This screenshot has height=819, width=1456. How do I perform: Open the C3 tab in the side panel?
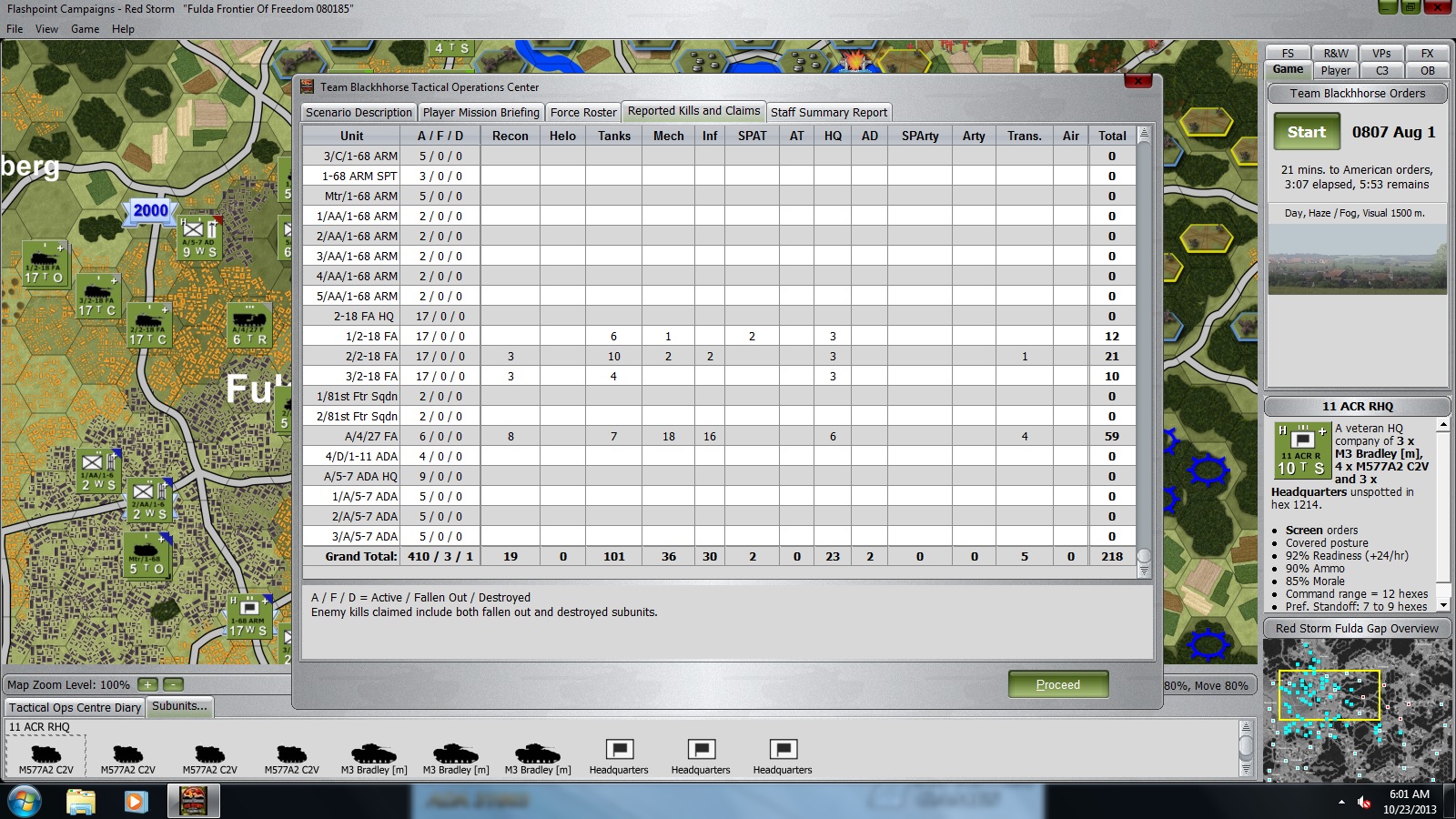(x=1381, y=70)
